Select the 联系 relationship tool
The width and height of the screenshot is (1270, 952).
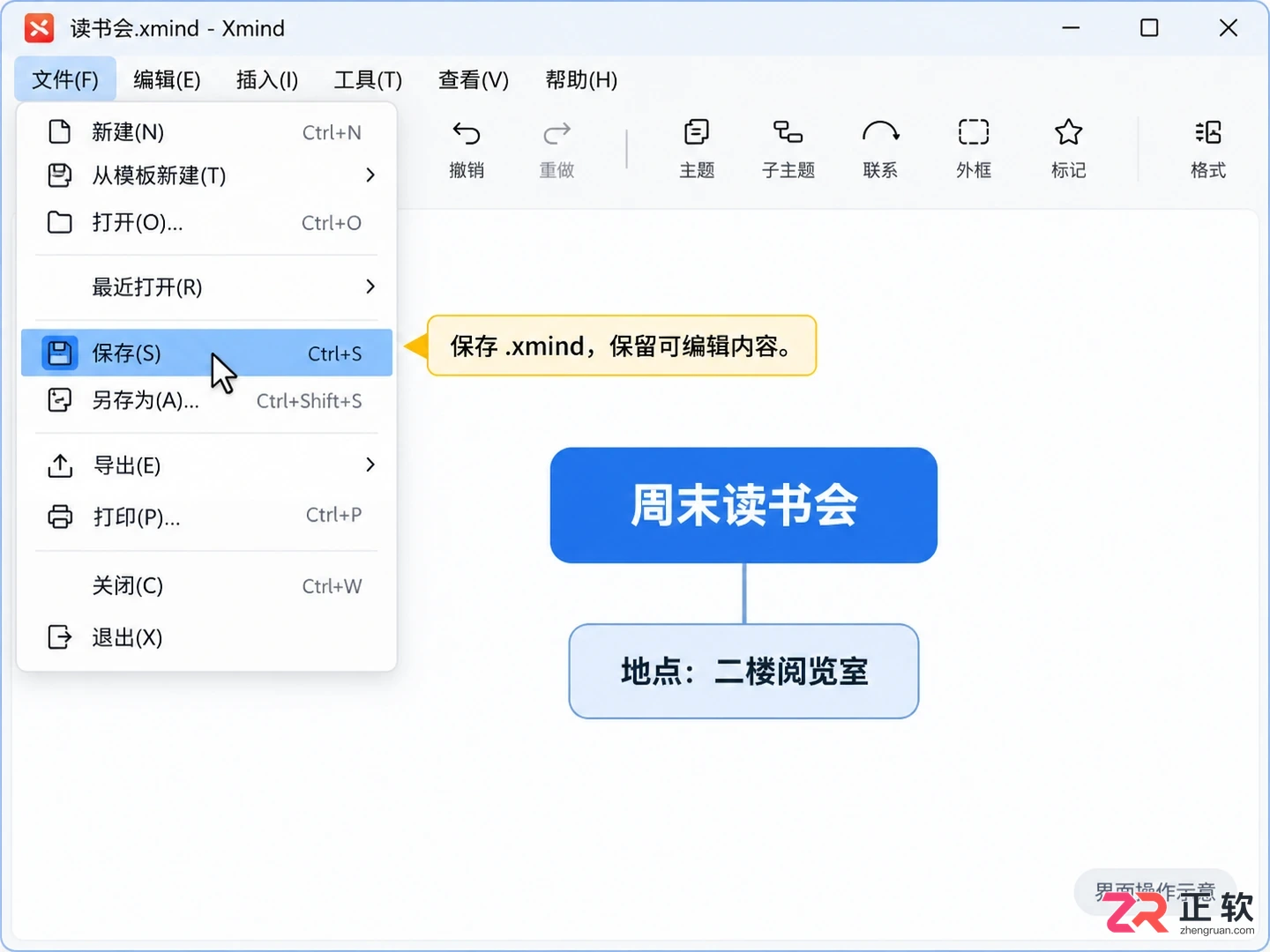[x=880, y=132]
